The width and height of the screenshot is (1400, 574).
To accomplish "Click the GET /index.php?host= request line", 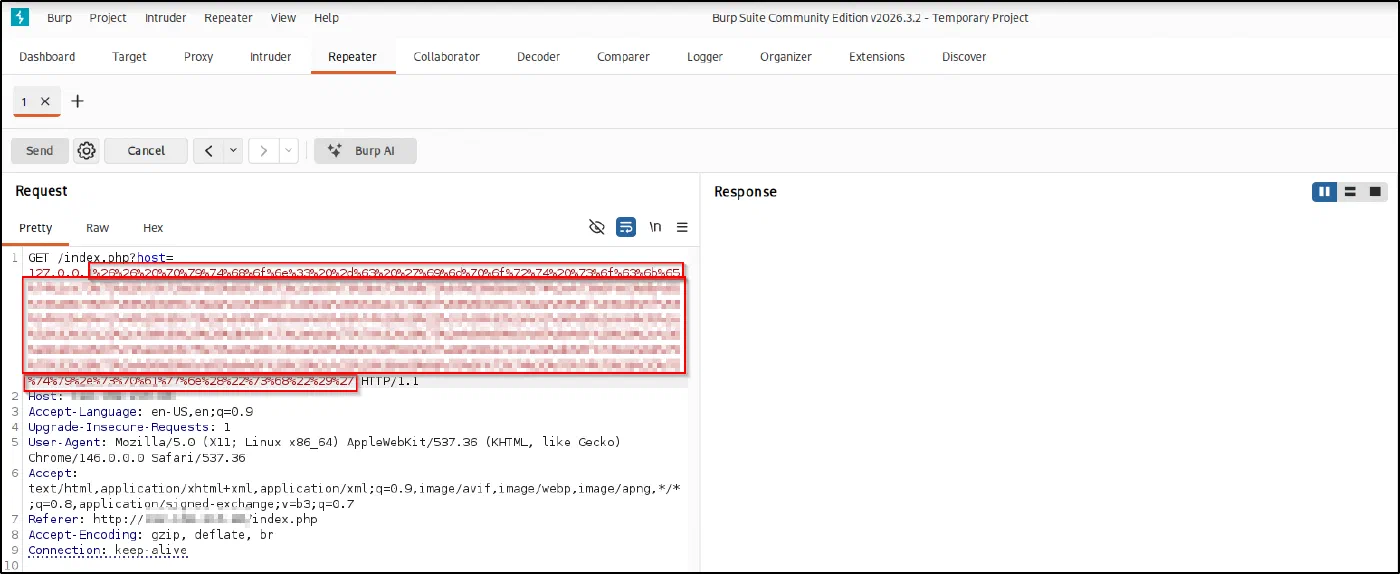I will coord(101,258).
